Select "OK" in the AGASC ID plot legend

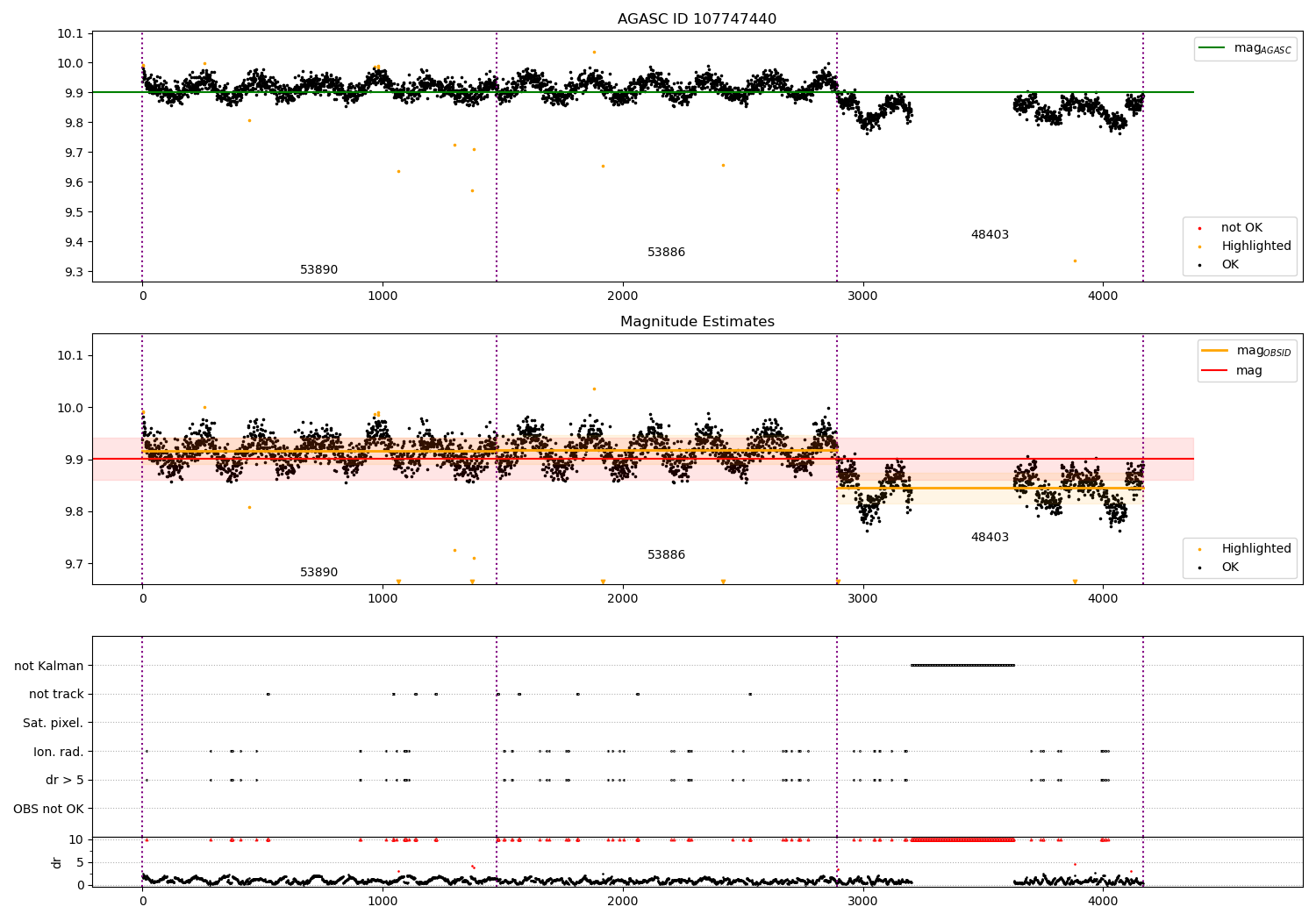(x=1230, y=265)
